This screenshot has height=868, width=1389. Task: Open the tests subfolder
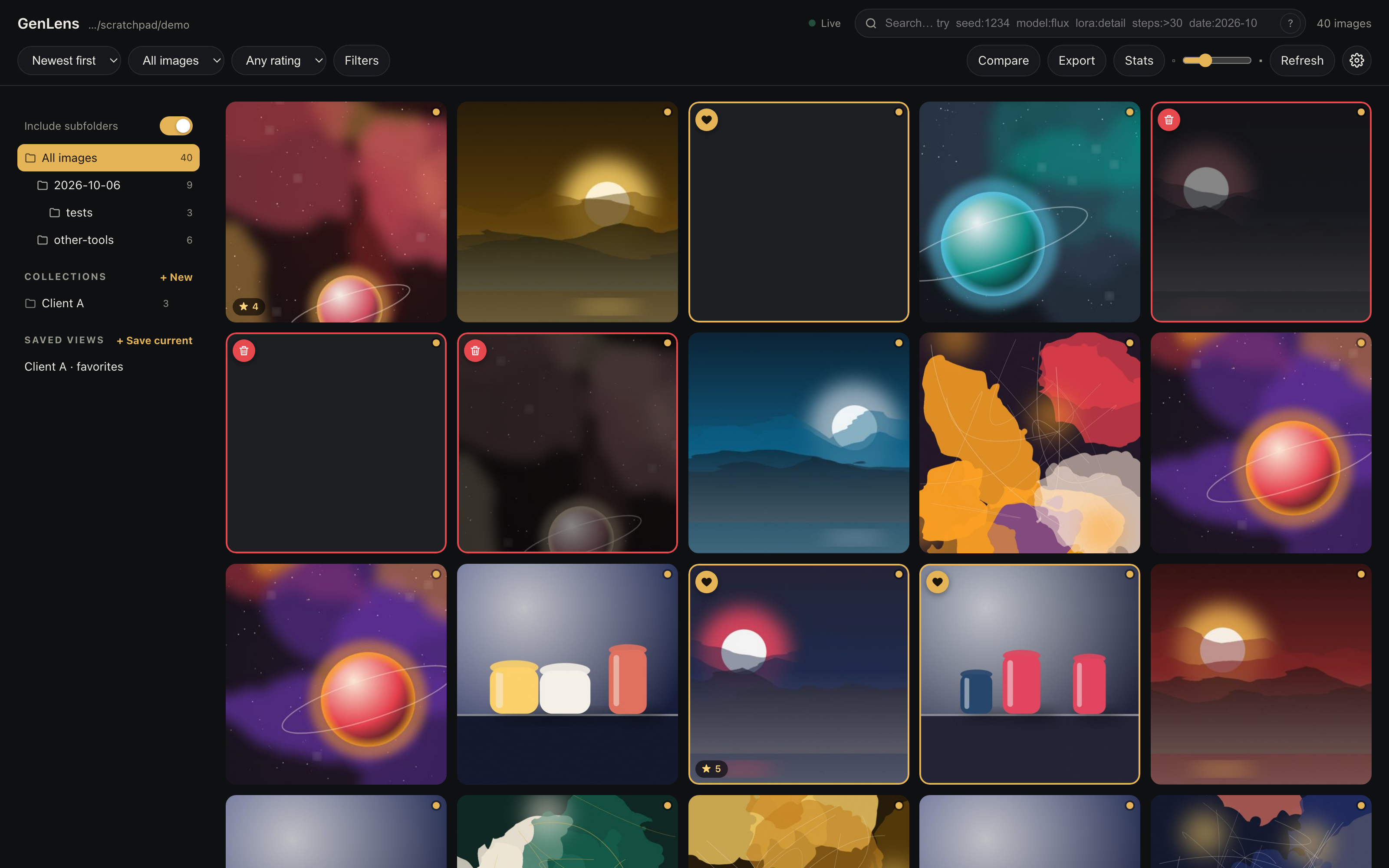[109, 213]
